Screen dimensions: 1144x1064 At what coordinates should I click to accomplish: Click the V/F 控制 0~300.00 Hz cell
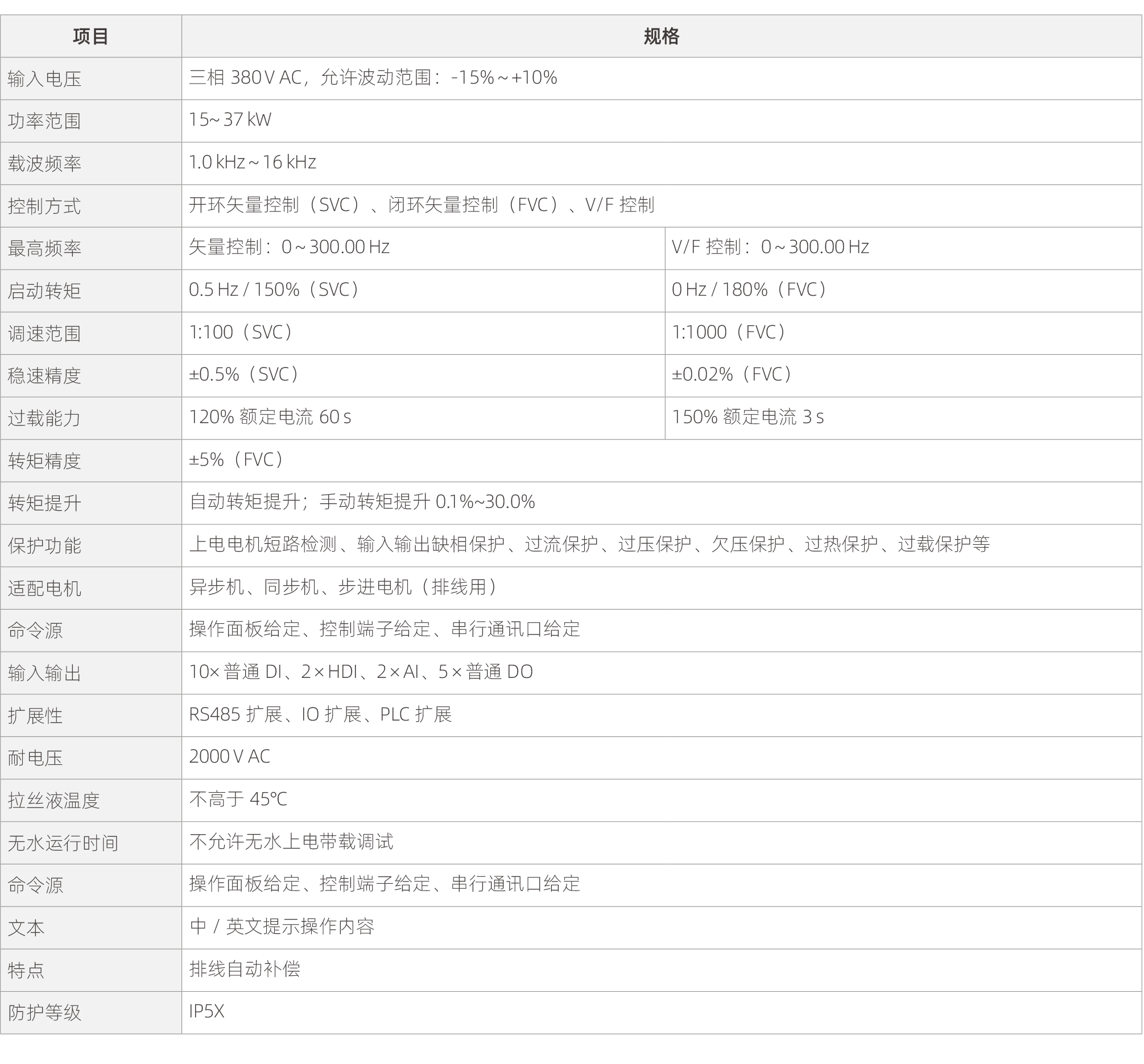[770, 247]
